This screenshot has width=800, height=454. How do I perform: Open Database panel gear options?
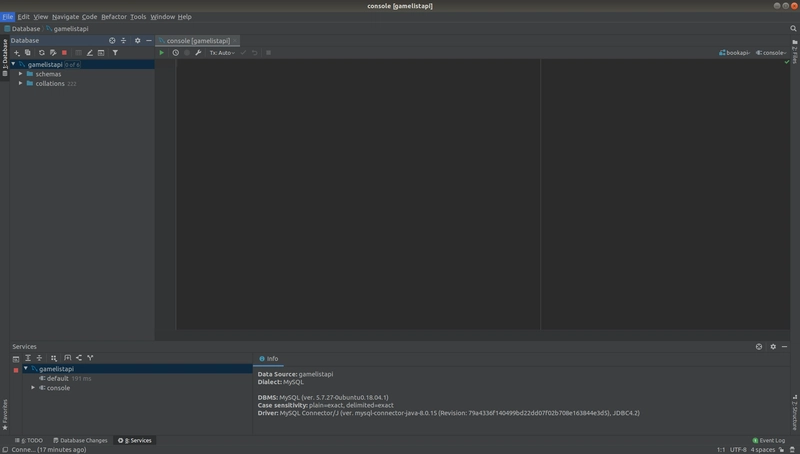(137, 40)
